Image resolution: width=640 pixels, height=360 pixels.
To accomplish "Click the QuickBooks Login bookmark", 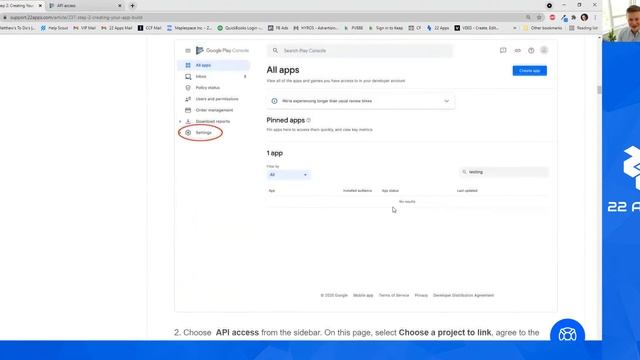I will pos(240,28).
